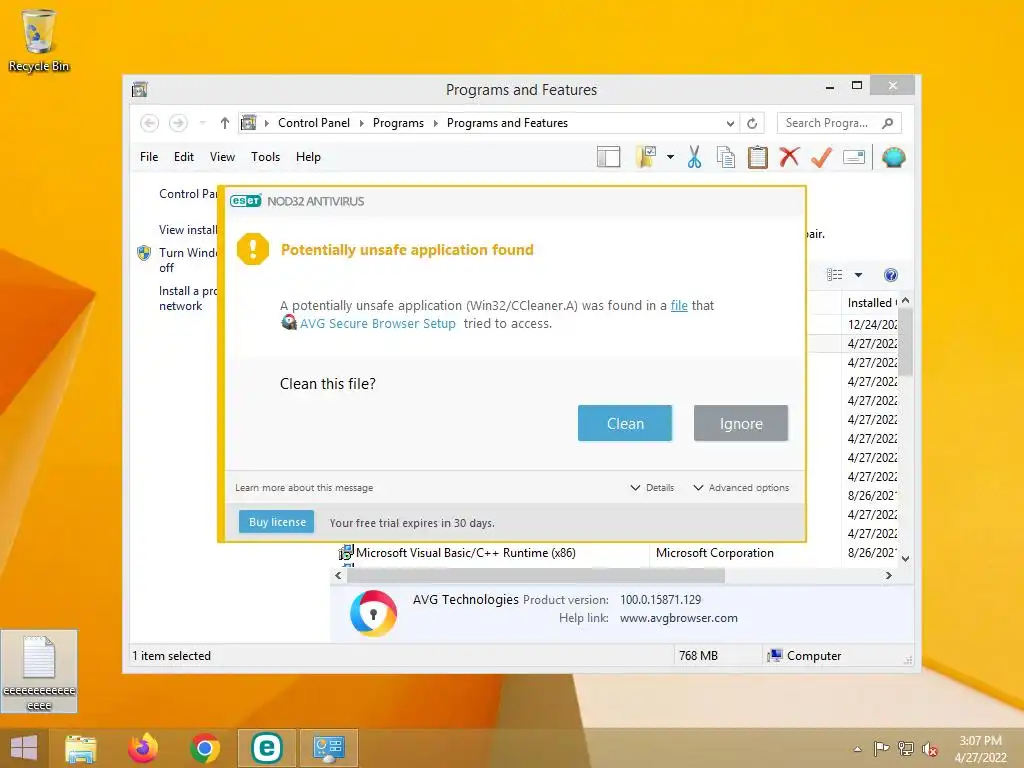The image size is (1024, 768).
Task: Open the Windows Start button
Action: pyautogui.click(x=24, y=748)
